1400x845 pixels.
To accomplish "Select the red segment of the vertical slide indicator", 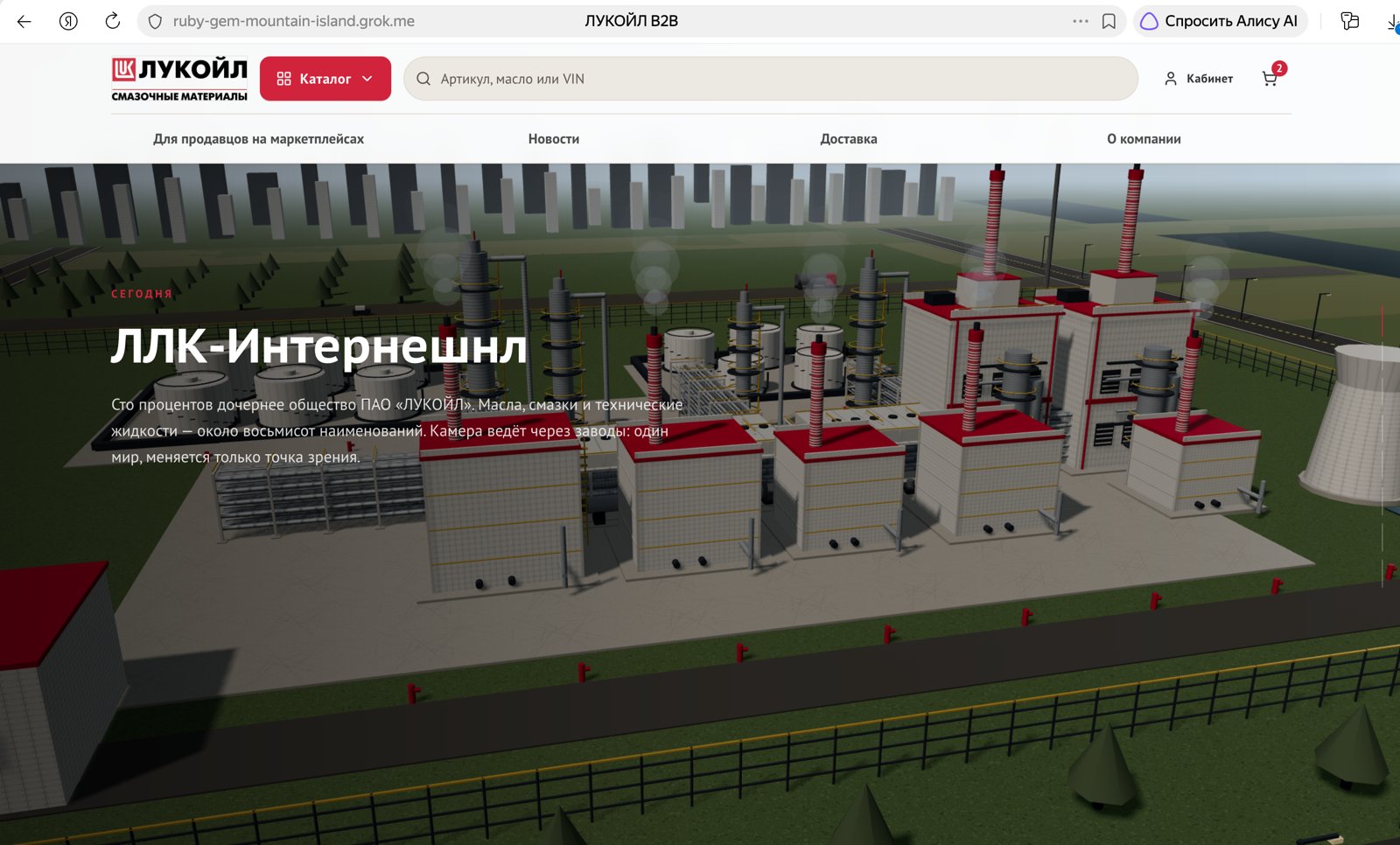I will (x=1382, y=322).
